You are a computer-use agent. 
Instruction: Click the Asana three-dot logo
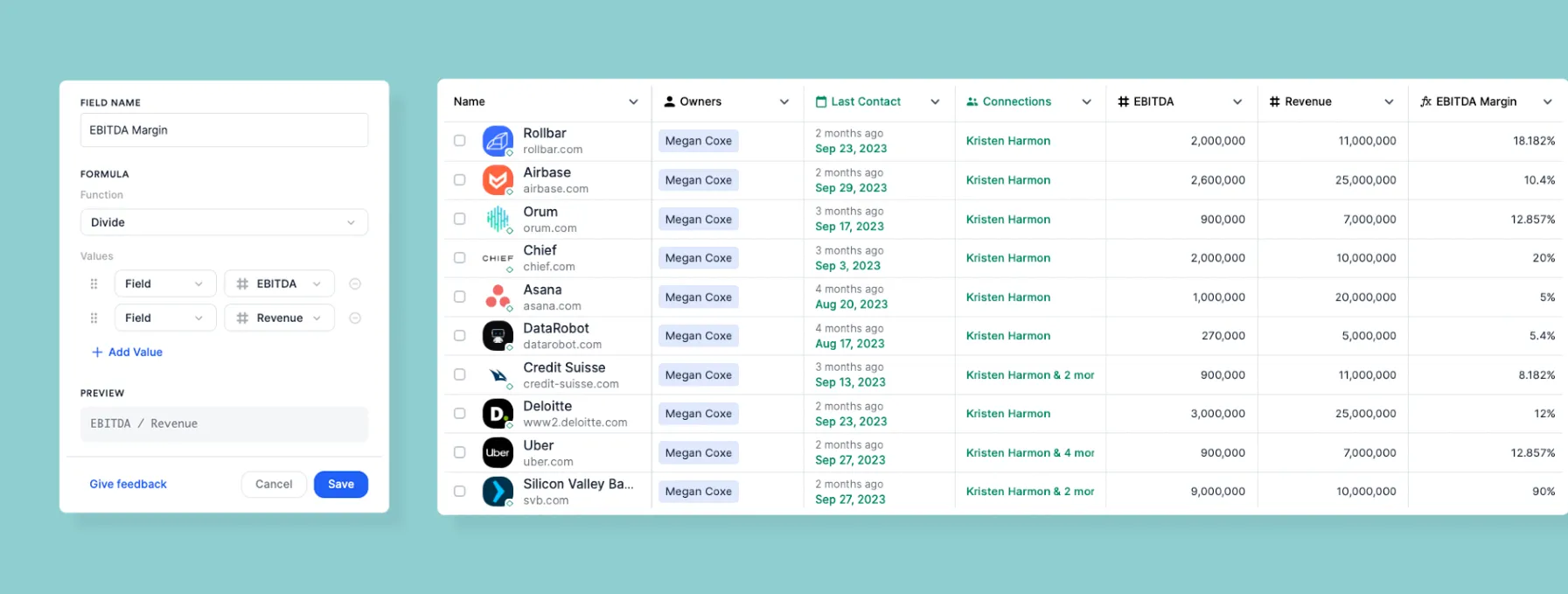498,297
